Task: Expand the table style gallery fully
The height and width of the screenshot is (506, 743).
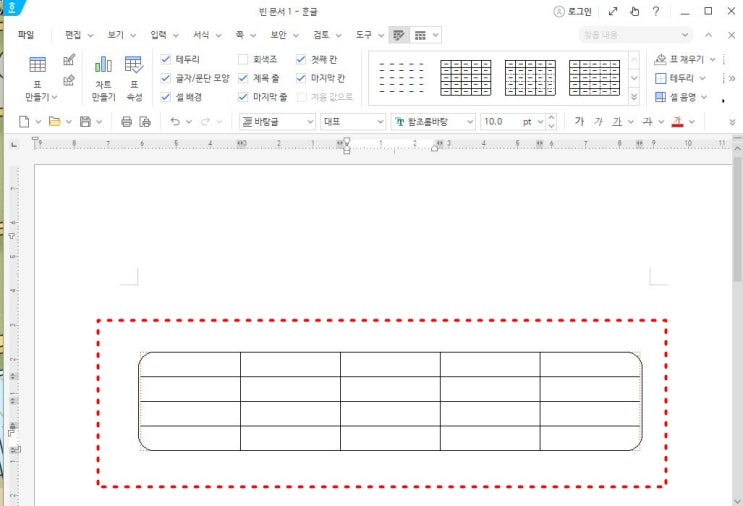Action: [634, 97]
